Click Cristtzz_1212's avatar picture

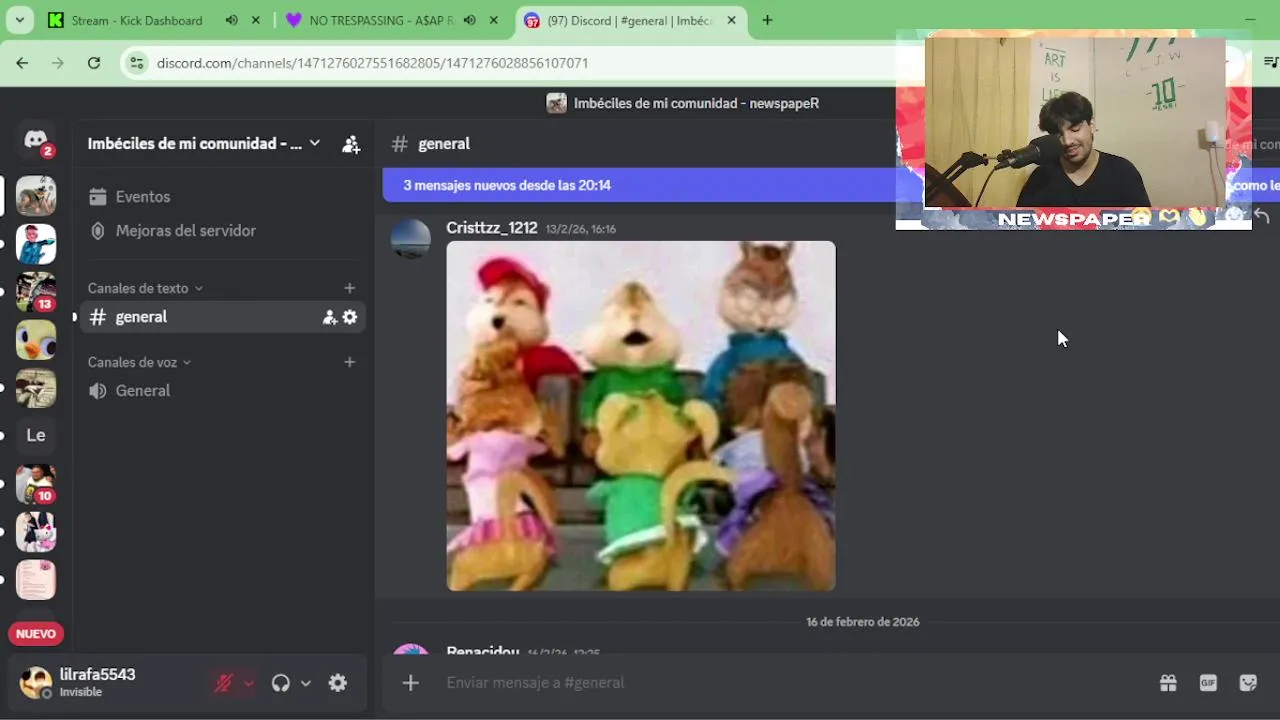click(x=411, y=239)
